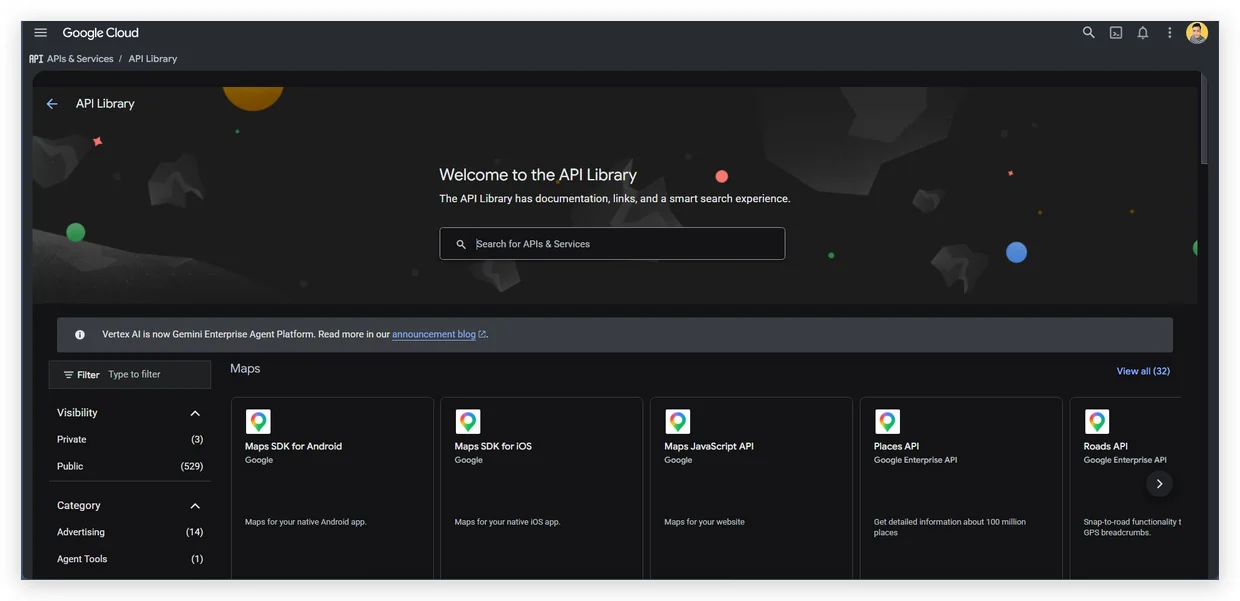Open the announcement blog link
The height and width of the screenshot is (601, 1240).
point(434,334)
